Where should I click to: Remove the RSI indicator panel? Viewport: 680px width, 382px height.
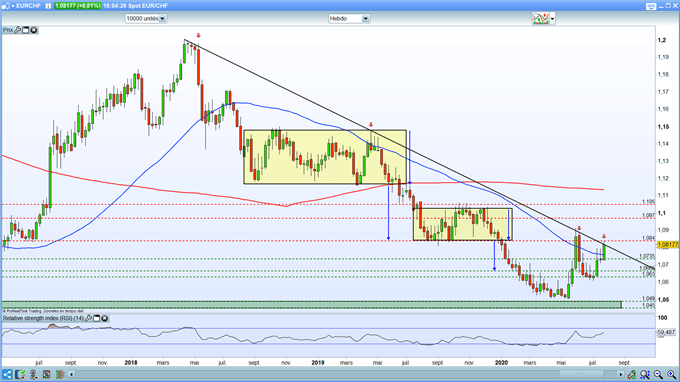point(105,318)
